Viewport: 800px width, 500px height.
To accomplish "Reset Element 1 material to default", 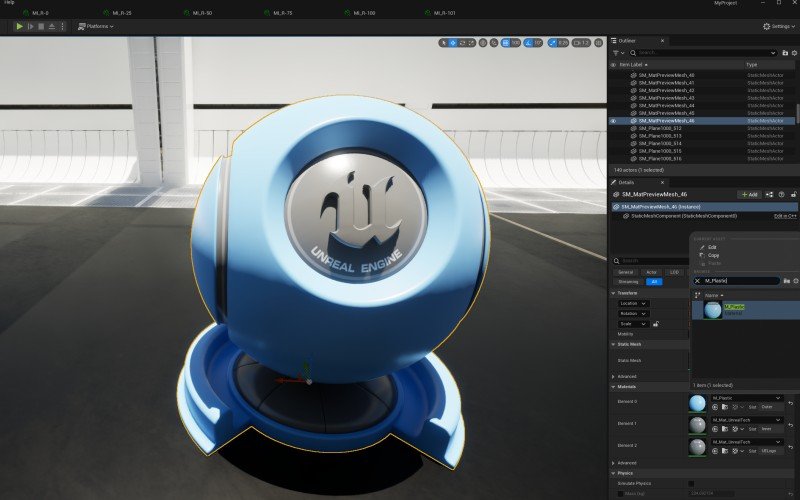I will [x=790, y=424].
